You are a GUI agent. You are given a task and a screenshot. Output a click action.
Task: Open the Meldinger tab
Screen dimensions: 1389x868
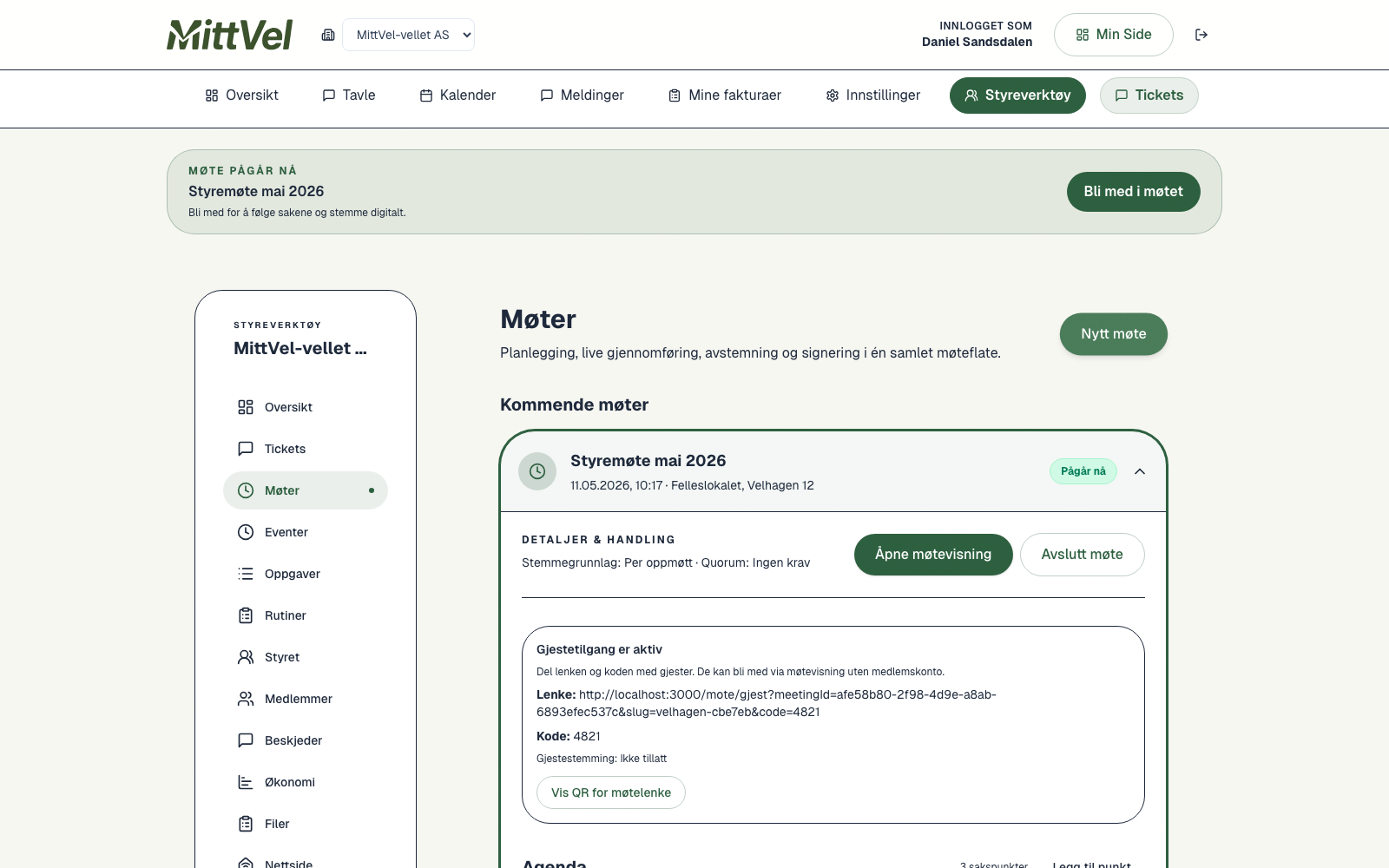582,95
